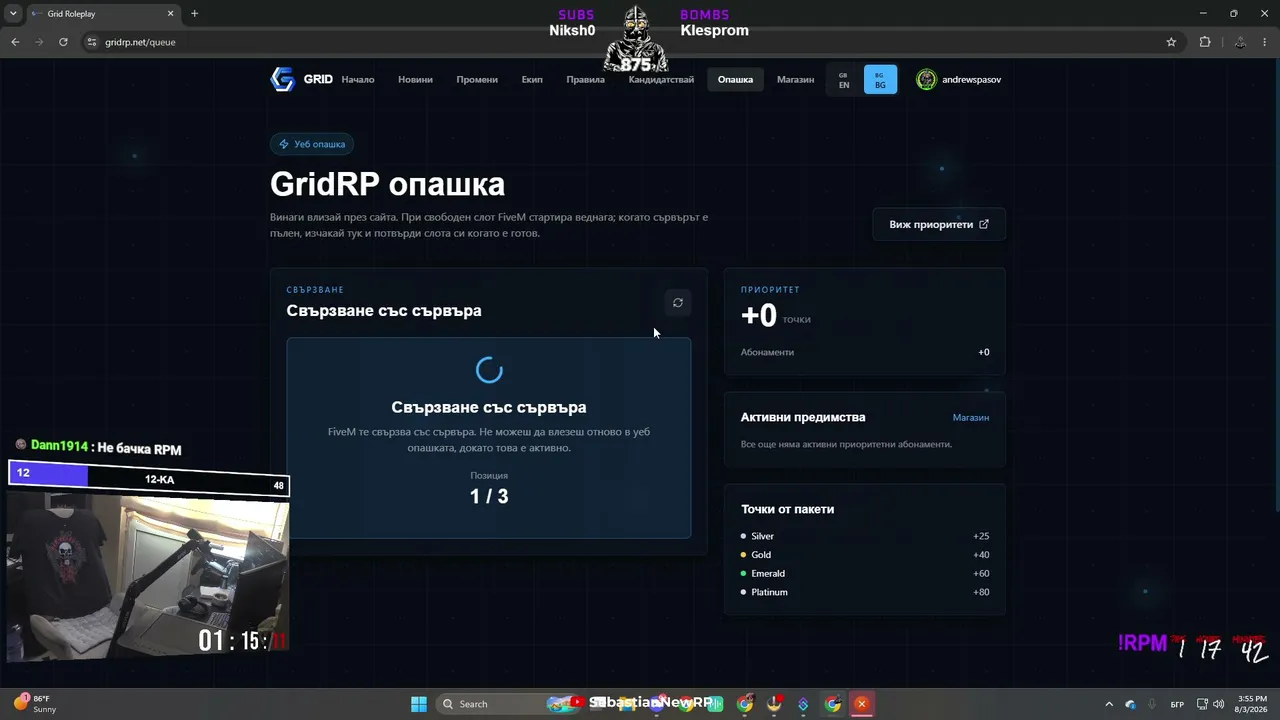Click the Магазин link in Активни предимства

(x=971, y=417)
